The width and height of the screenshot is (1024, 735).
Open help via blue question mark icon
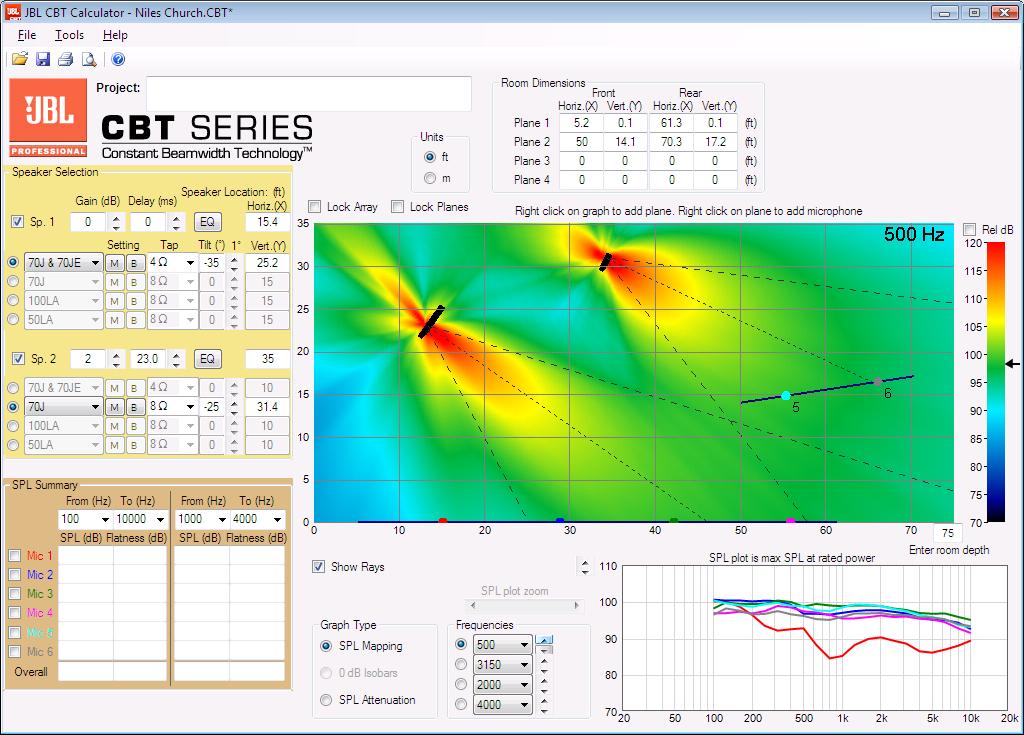click(x=118, y=59)
